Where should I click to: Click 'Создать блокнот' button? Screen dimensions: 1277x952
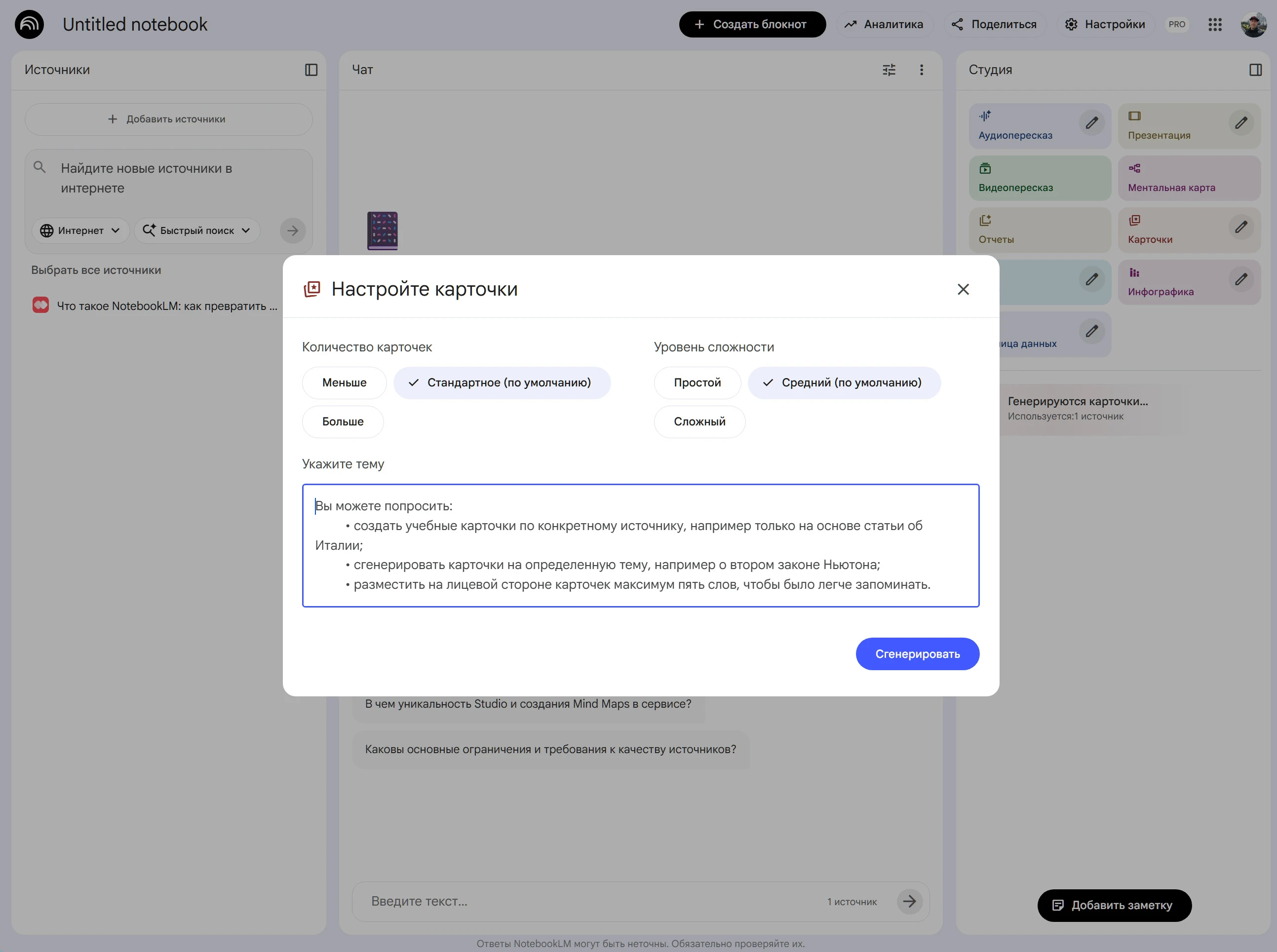click(x=751, y=24)
